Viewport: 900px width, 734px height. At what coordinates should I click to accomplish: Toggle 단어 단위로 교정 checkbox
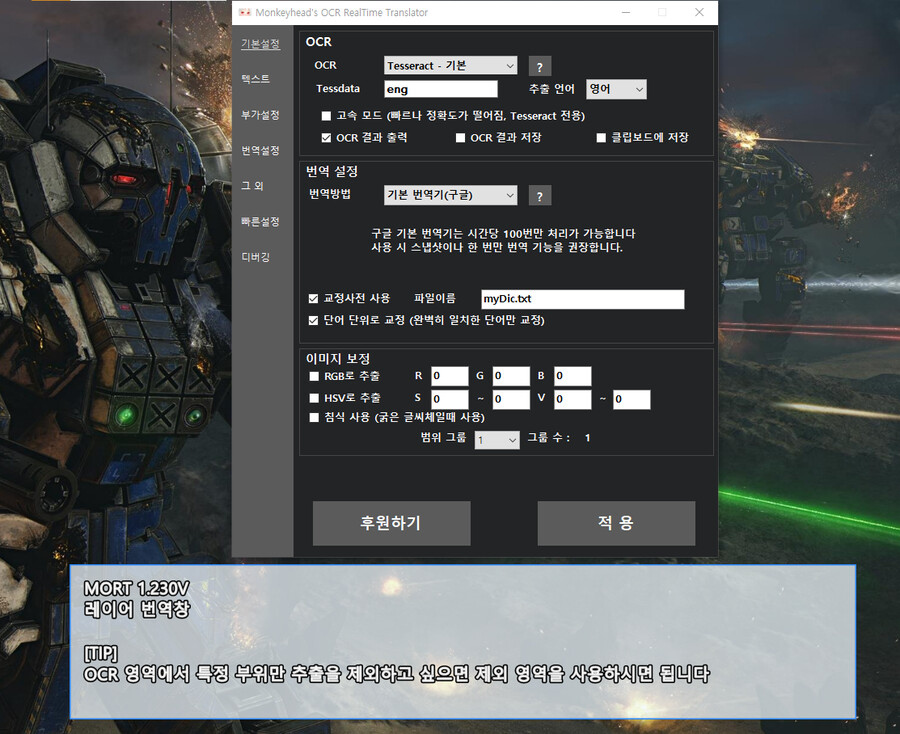point(313,320)
